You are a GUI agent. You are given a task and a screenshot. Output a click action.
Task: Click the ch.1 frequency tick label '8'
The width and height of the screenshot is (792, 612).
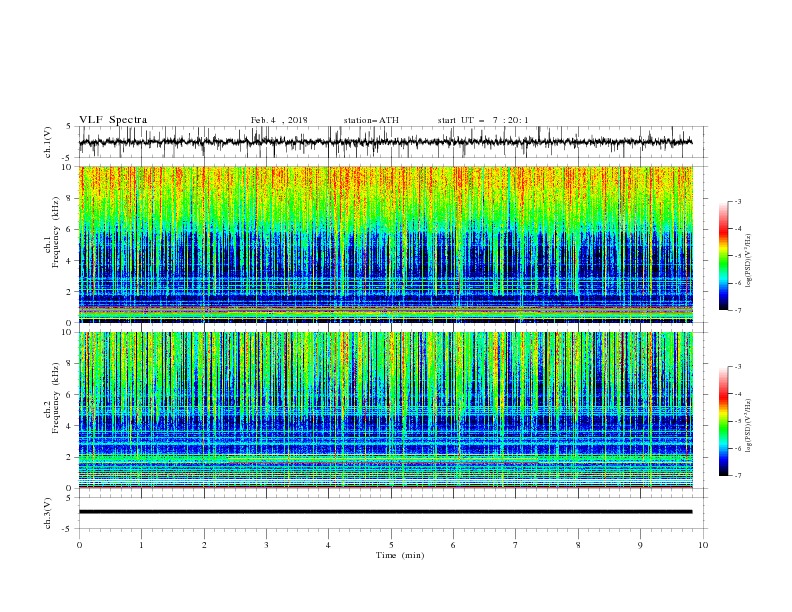coord(70,198)
